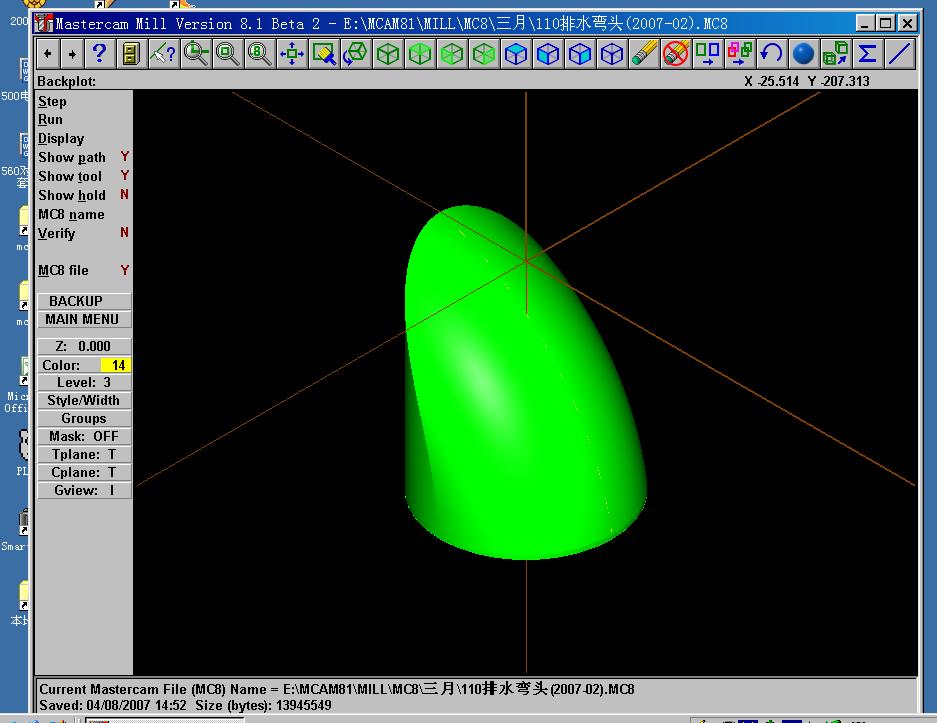Click the Undelete crossed-eraser icon
The width and height of the screenshot is (937, 723).
(x=676, y=54)
